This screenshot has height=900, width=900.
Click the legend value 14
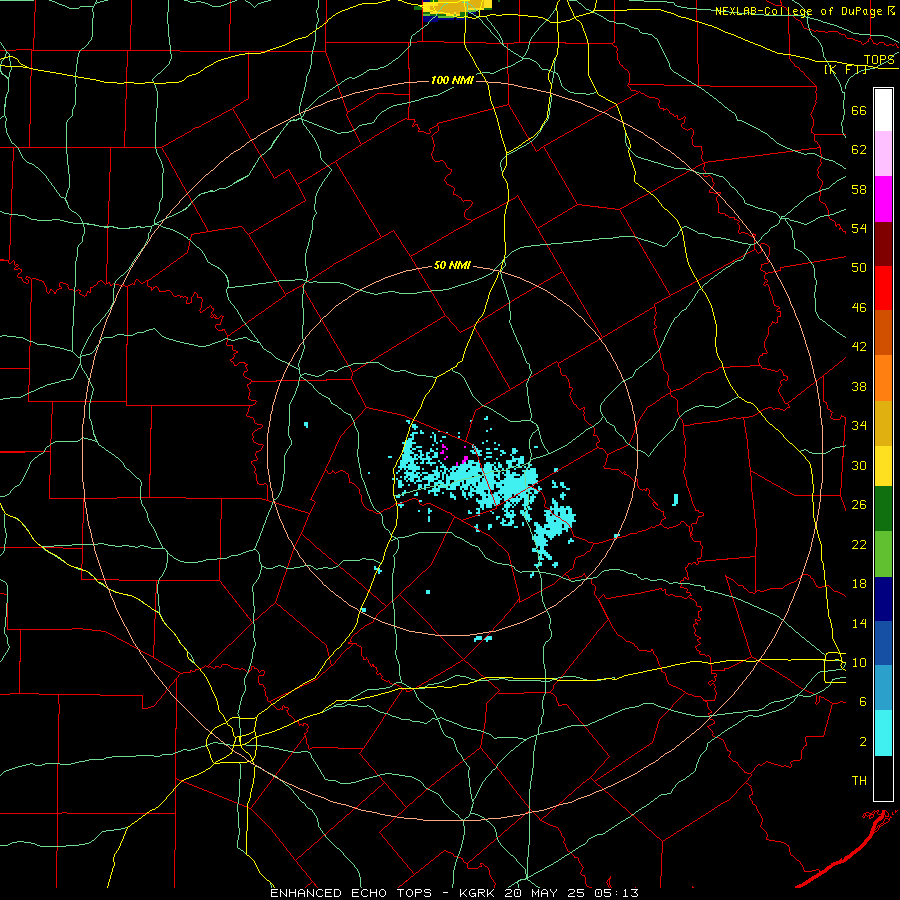(859, 623)
